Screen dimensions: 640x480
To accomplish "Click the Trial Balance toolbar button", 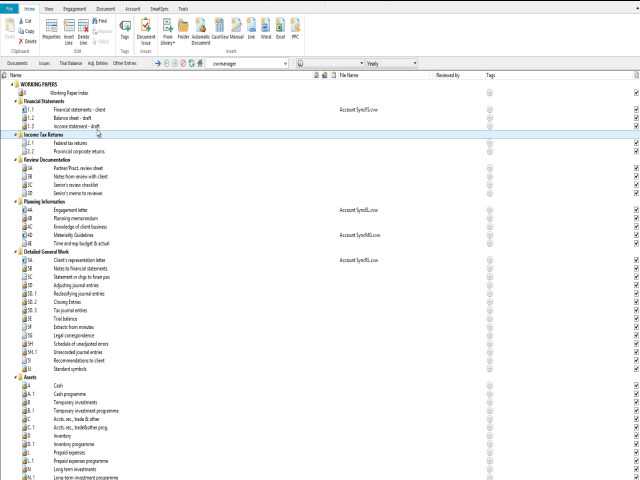I will point(71,63).
